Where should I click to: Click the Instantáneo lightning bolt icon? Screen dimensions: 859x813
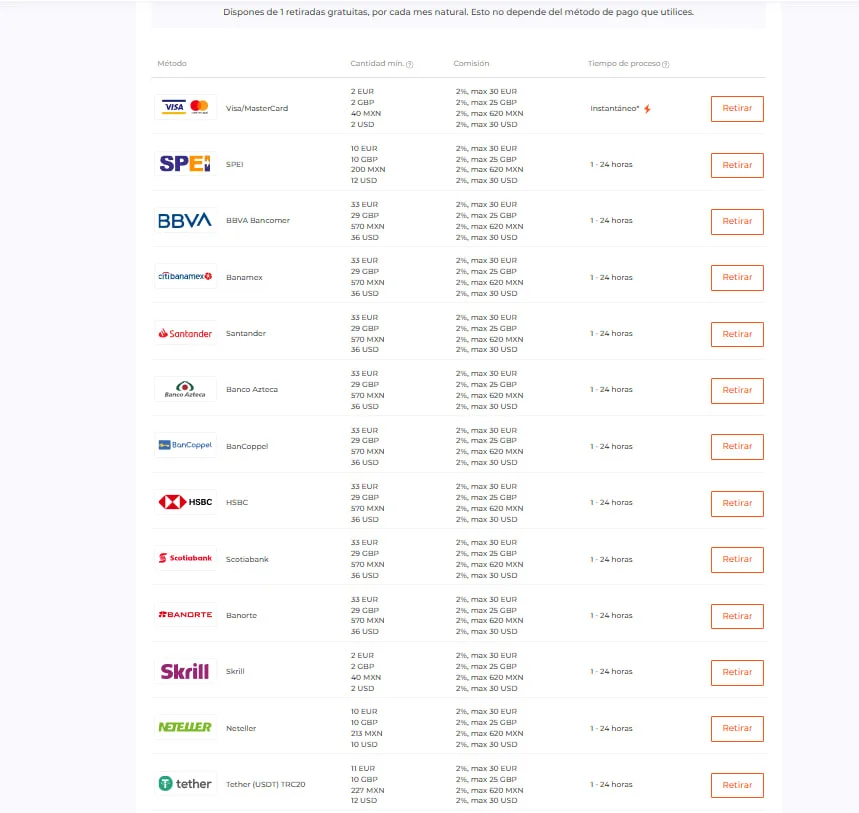point(648,109)
